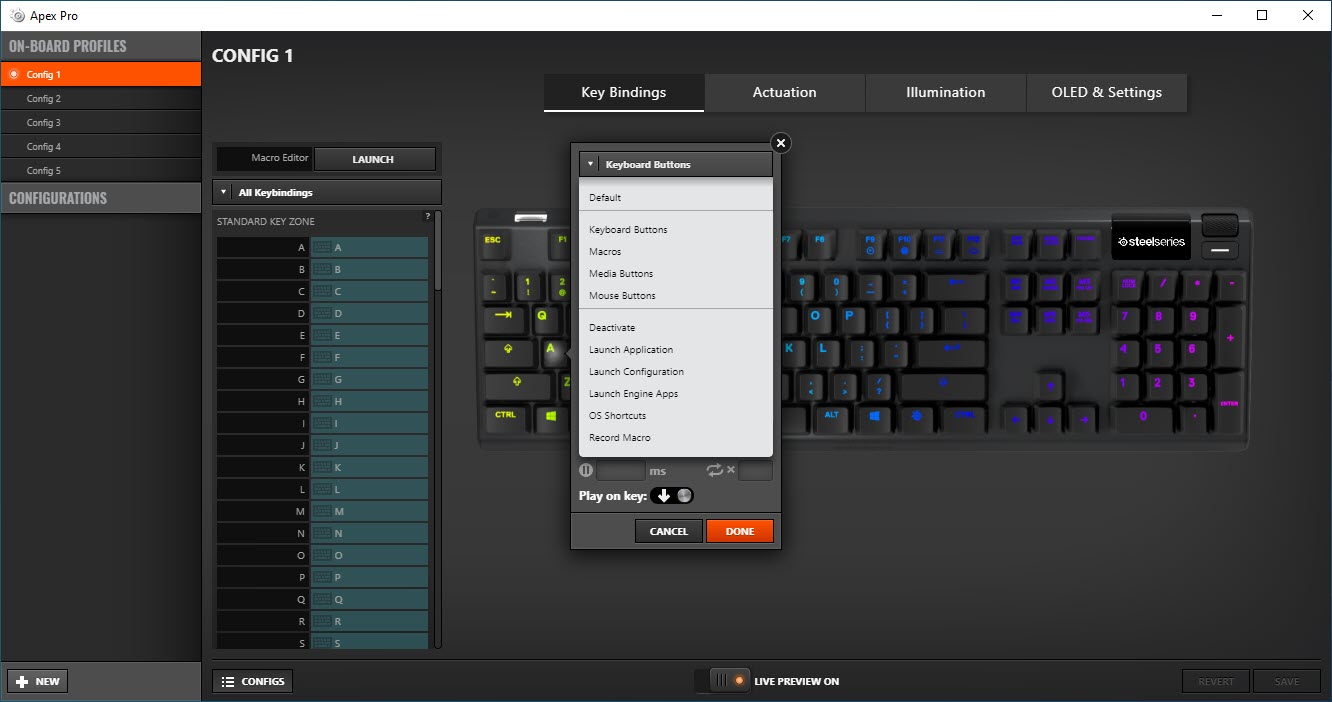Select on-board profile Config 2
This screenshot has height=702, width=1332.
click(x=100, y=98)
